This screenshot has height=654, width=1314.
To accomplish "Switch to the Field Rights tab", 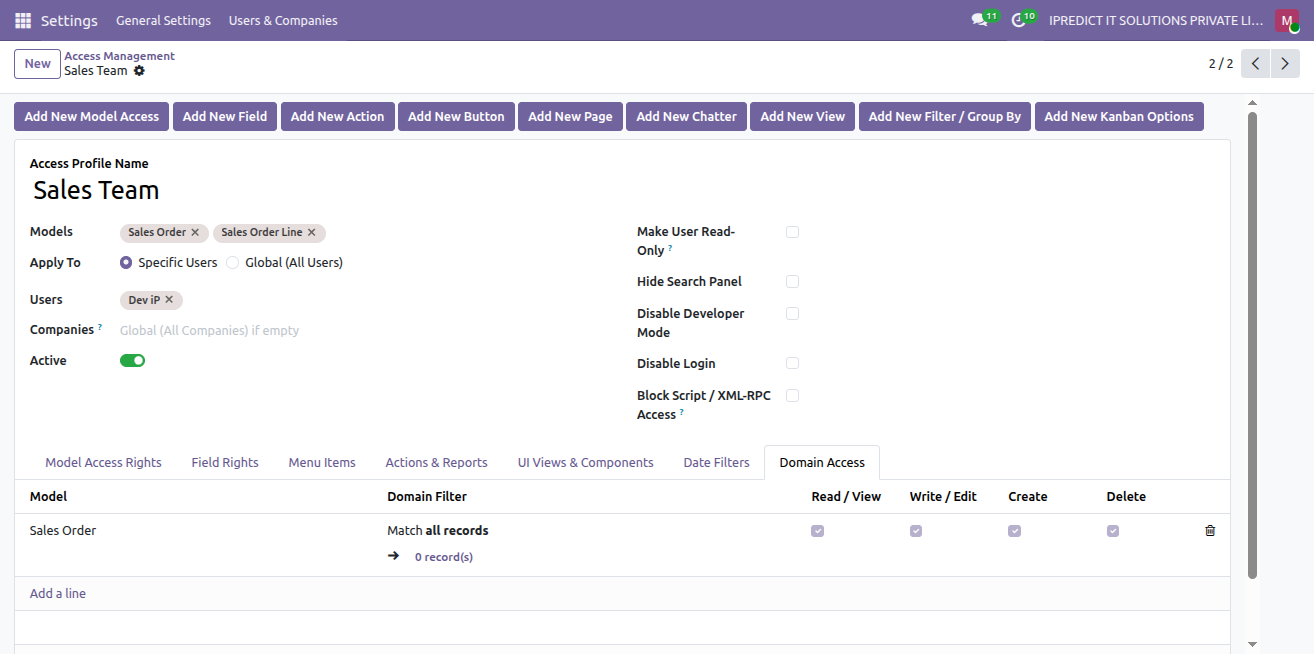I will (x=225, y=463).
